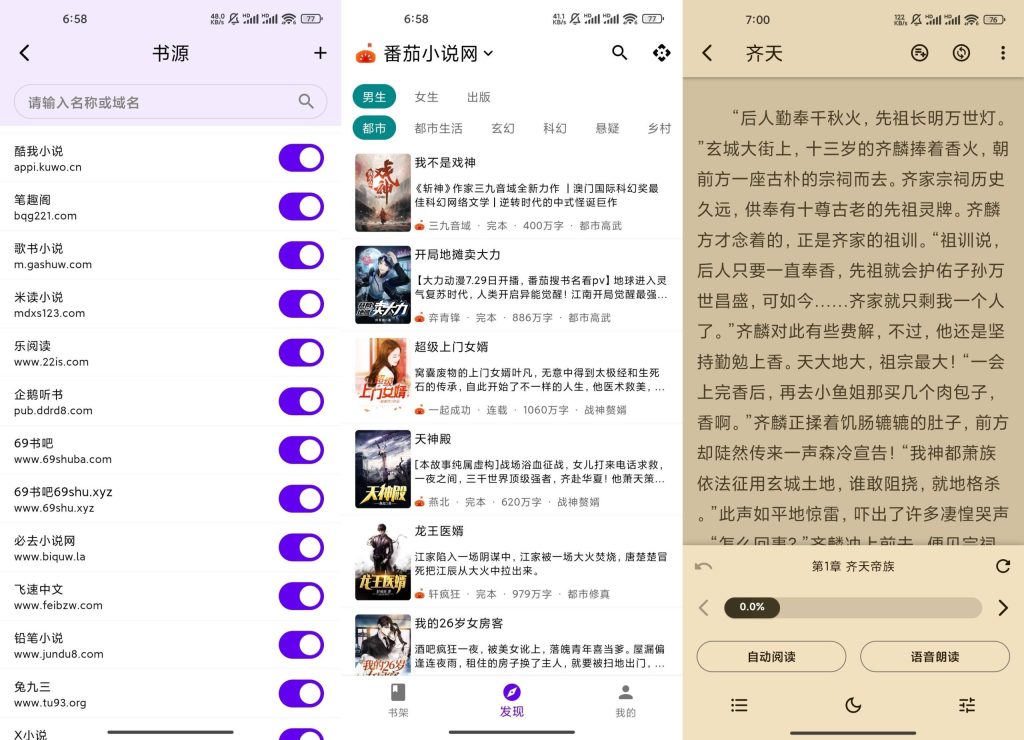Disable the 米读小说 source

(301, 304)
